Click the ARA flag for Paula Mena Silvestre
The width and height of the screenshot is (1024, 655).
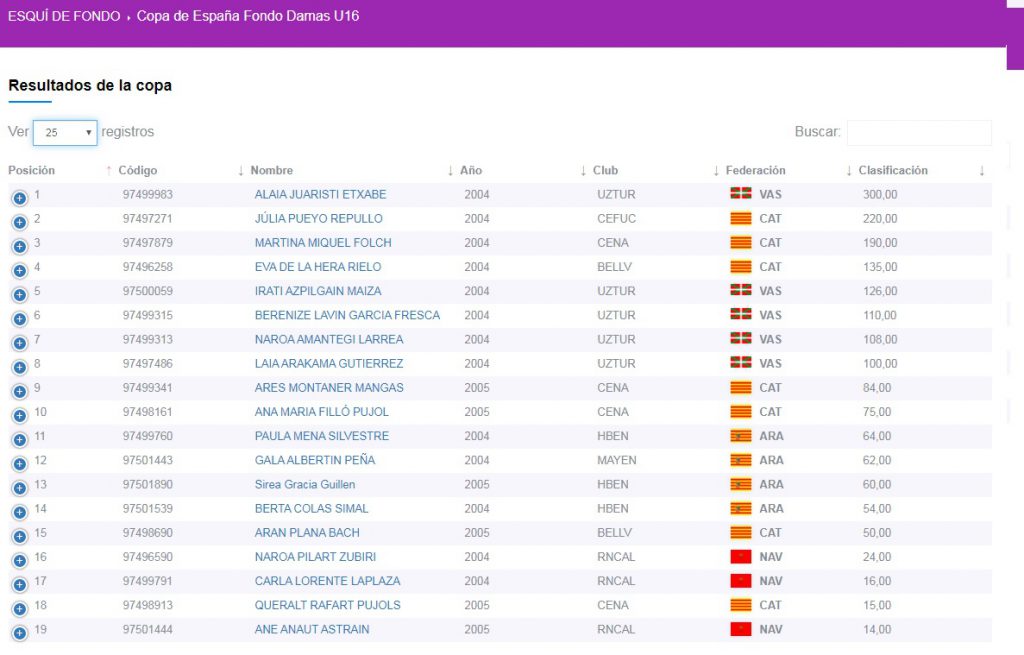[741, 436]
